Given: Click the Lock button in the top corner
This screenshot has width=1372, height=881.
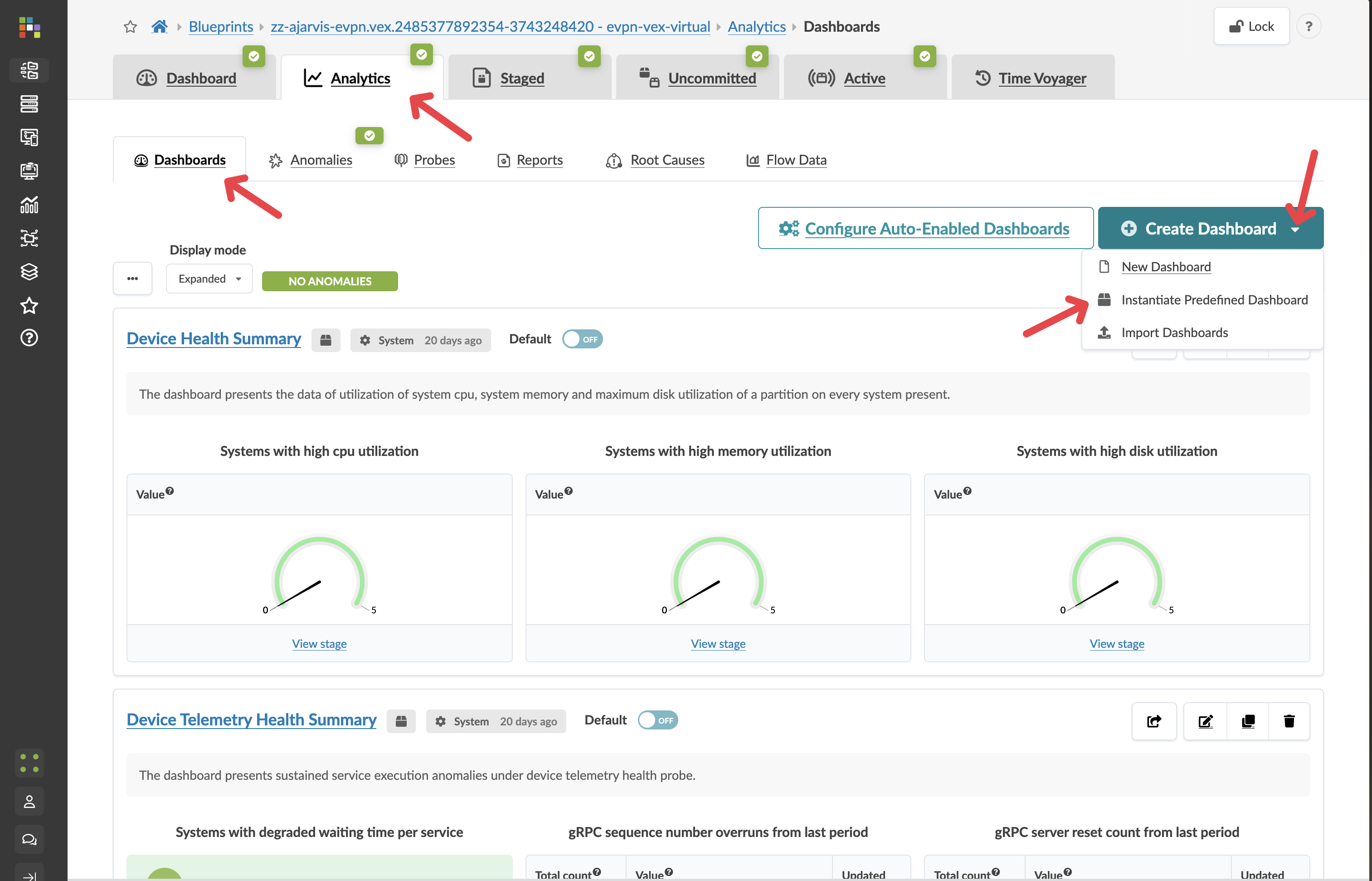Looking at the screenshot, I should (1251, 26).
